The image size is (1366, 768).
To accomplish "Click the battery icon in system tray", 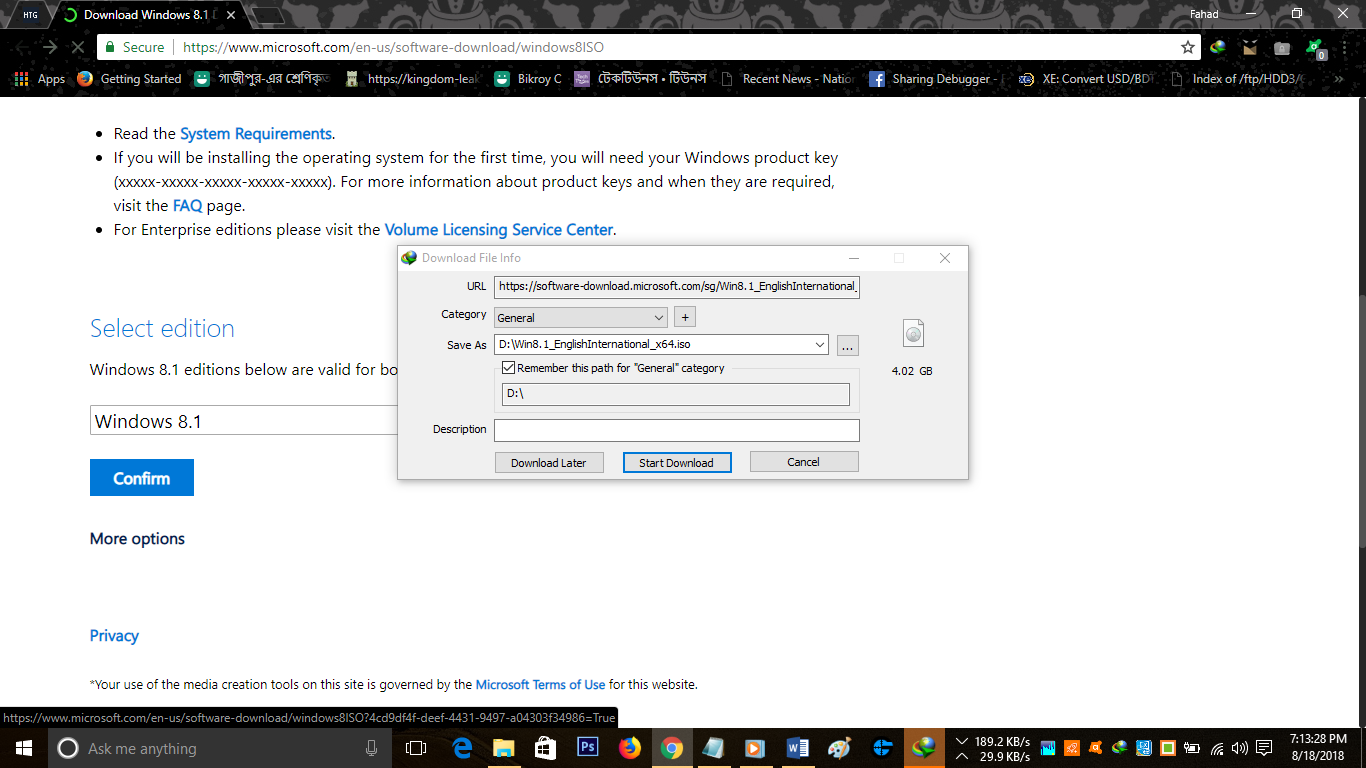I will coord(1192,748).
